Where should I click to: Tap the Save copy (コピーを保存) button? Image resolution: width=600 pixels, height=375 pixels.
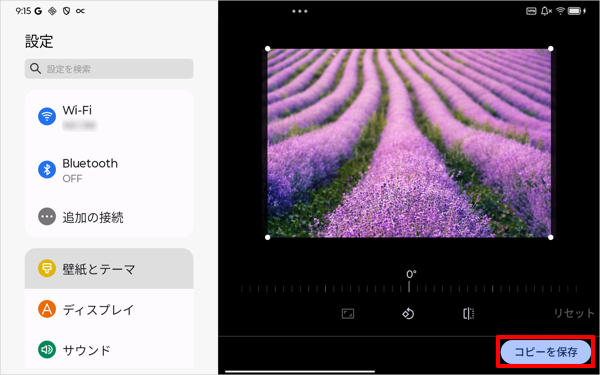[x=546, y=352]
